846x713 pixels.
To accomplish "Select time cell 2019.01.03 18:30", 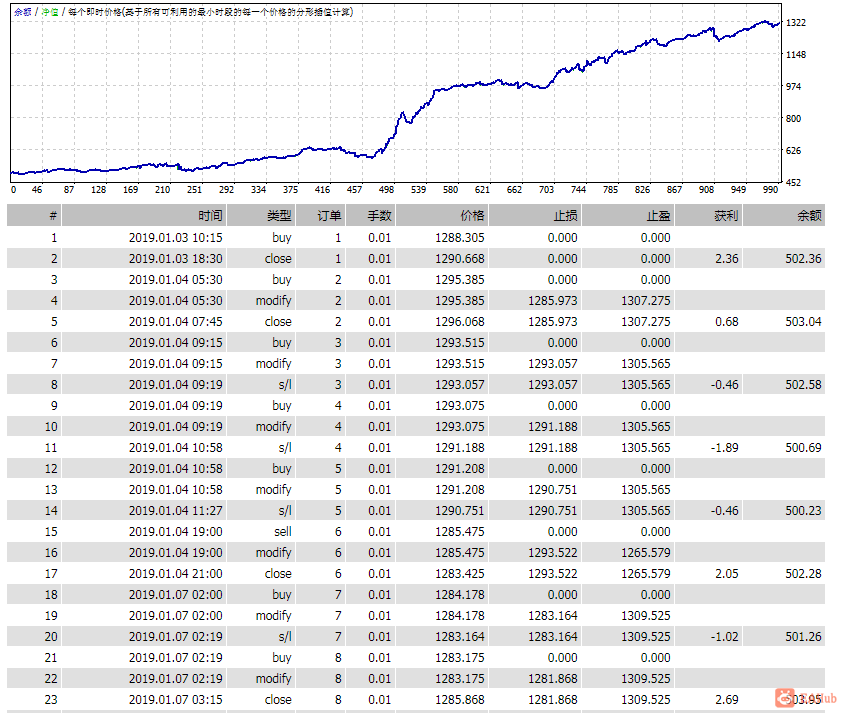I will (175, 259).
